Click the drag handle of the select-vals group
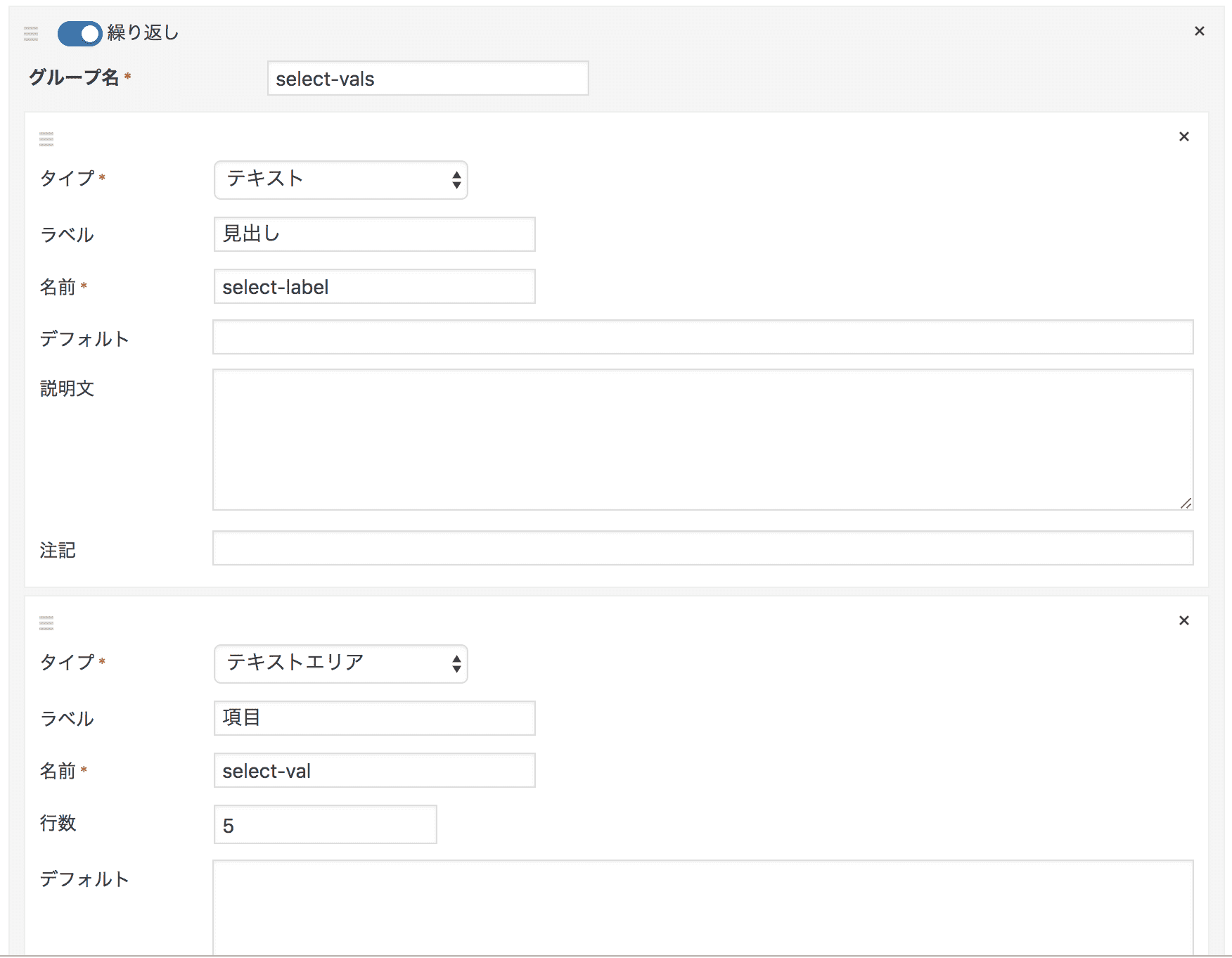The image size is (1232, 958). pyautogui.click(x=31, y=34)
